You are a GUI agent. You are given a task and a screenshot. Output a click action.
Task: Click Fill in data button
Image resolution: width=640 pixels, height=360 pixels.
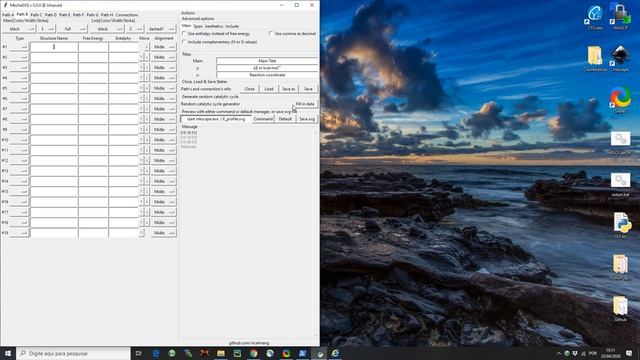[305, 104]
